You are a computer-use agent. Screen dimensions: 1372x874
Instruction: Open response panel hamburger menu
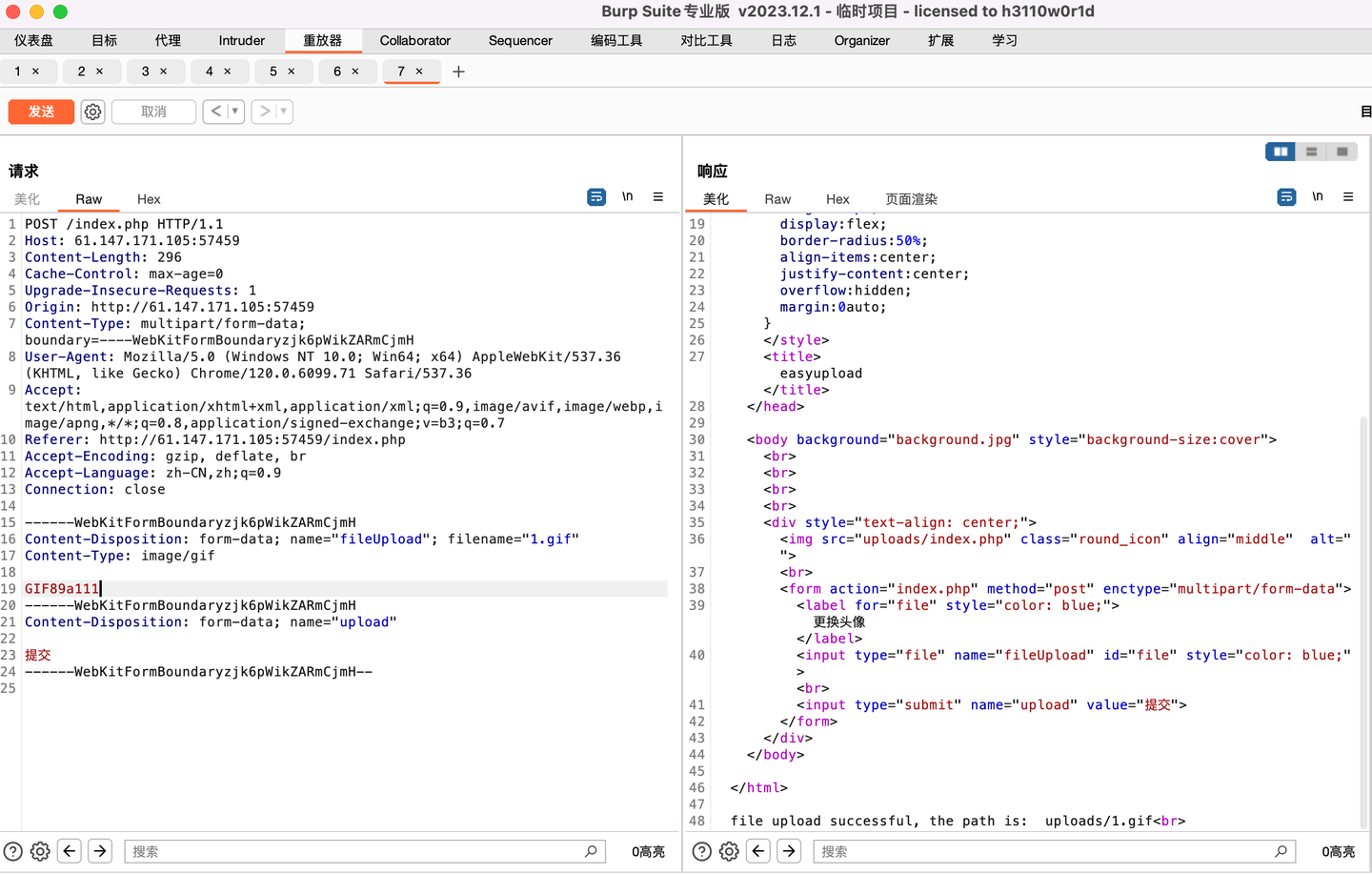tap(1347, 197)
